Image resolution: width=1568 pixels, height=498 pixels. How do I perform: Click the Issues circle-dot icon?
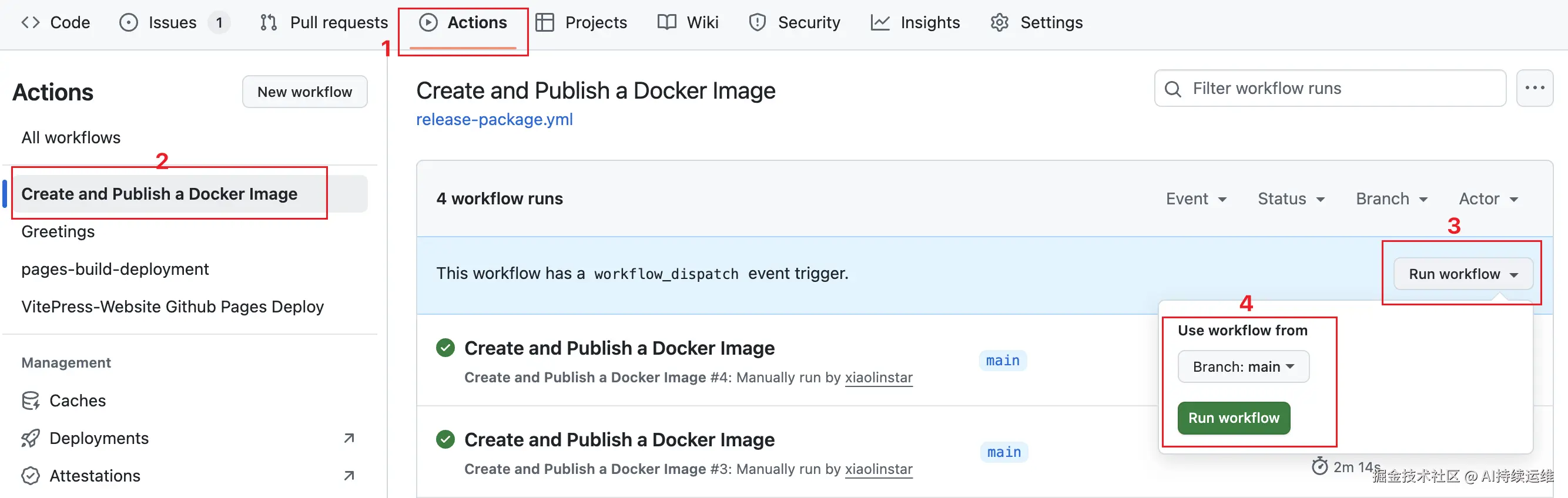[x=129, y=22]
